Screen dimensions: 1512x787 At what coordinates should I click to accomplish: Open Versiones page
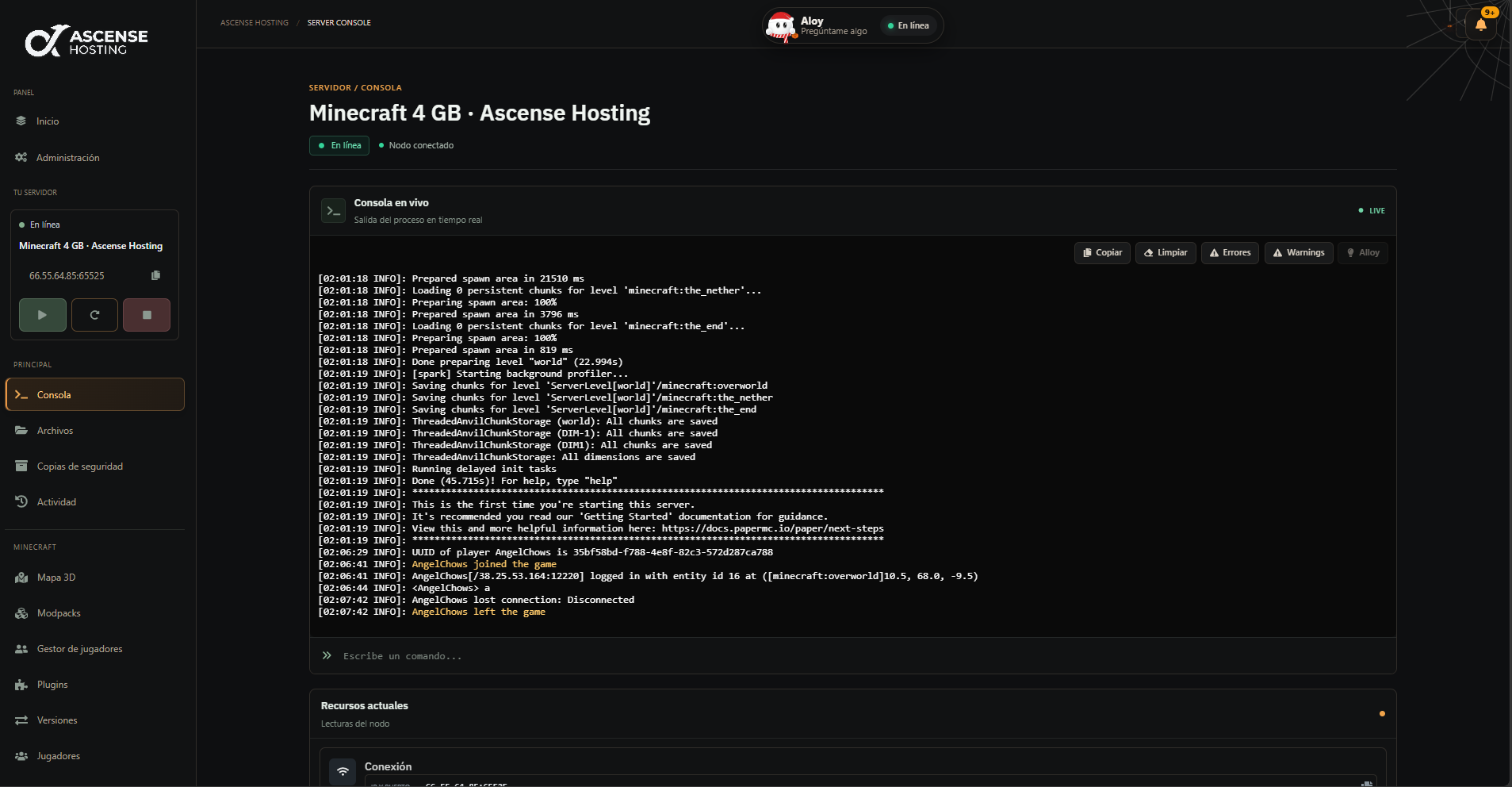click(95, 720)
